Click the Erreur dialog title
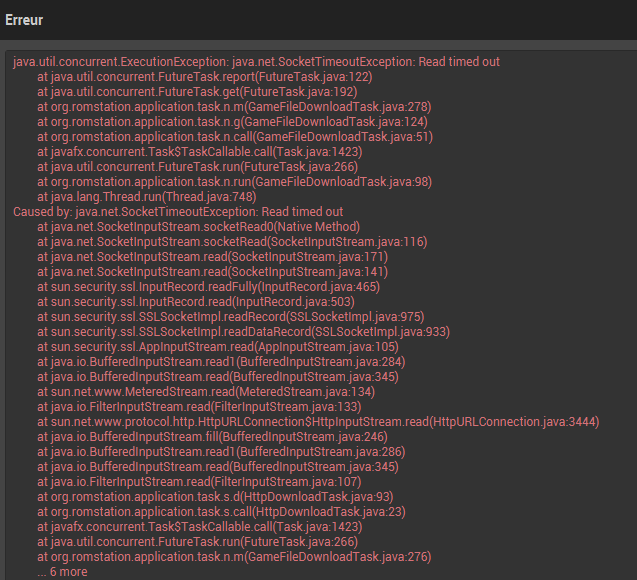 coord(23,19)
